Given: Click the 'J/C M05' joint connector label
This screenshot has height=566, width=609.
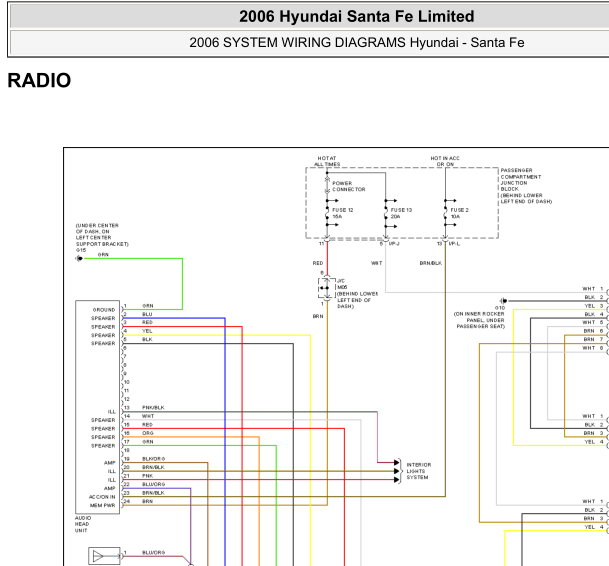Looking at the screenshot, I should click(x=342, y=284).
